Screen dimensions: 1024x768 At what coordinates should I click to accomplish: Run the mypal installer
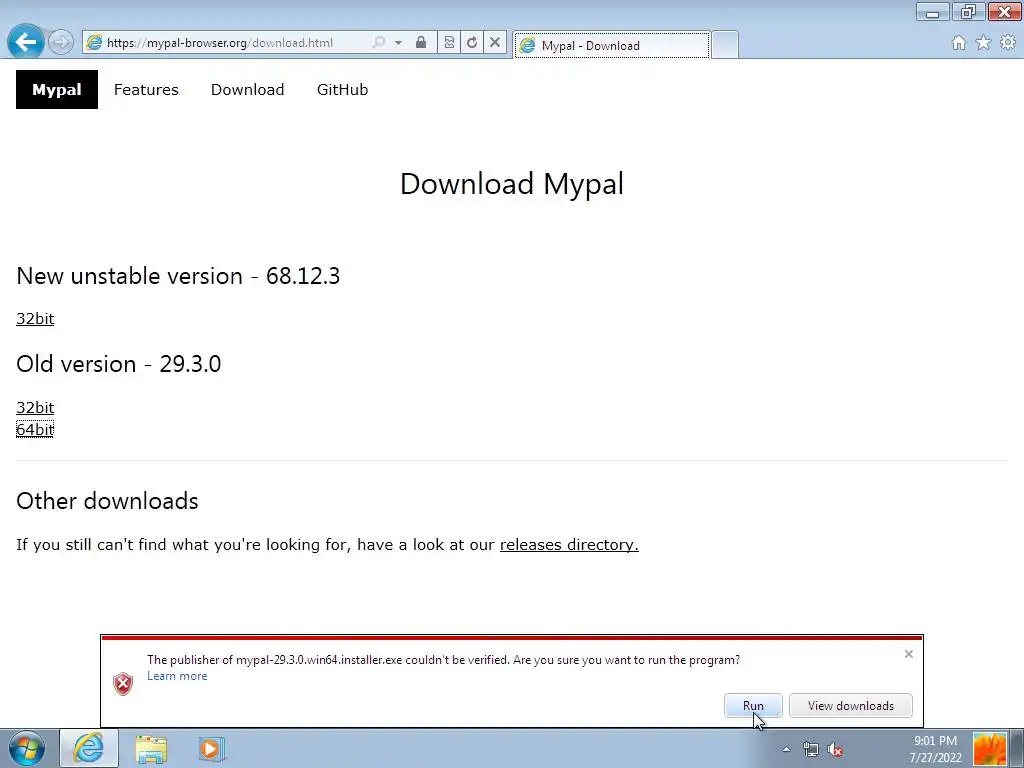753,705
